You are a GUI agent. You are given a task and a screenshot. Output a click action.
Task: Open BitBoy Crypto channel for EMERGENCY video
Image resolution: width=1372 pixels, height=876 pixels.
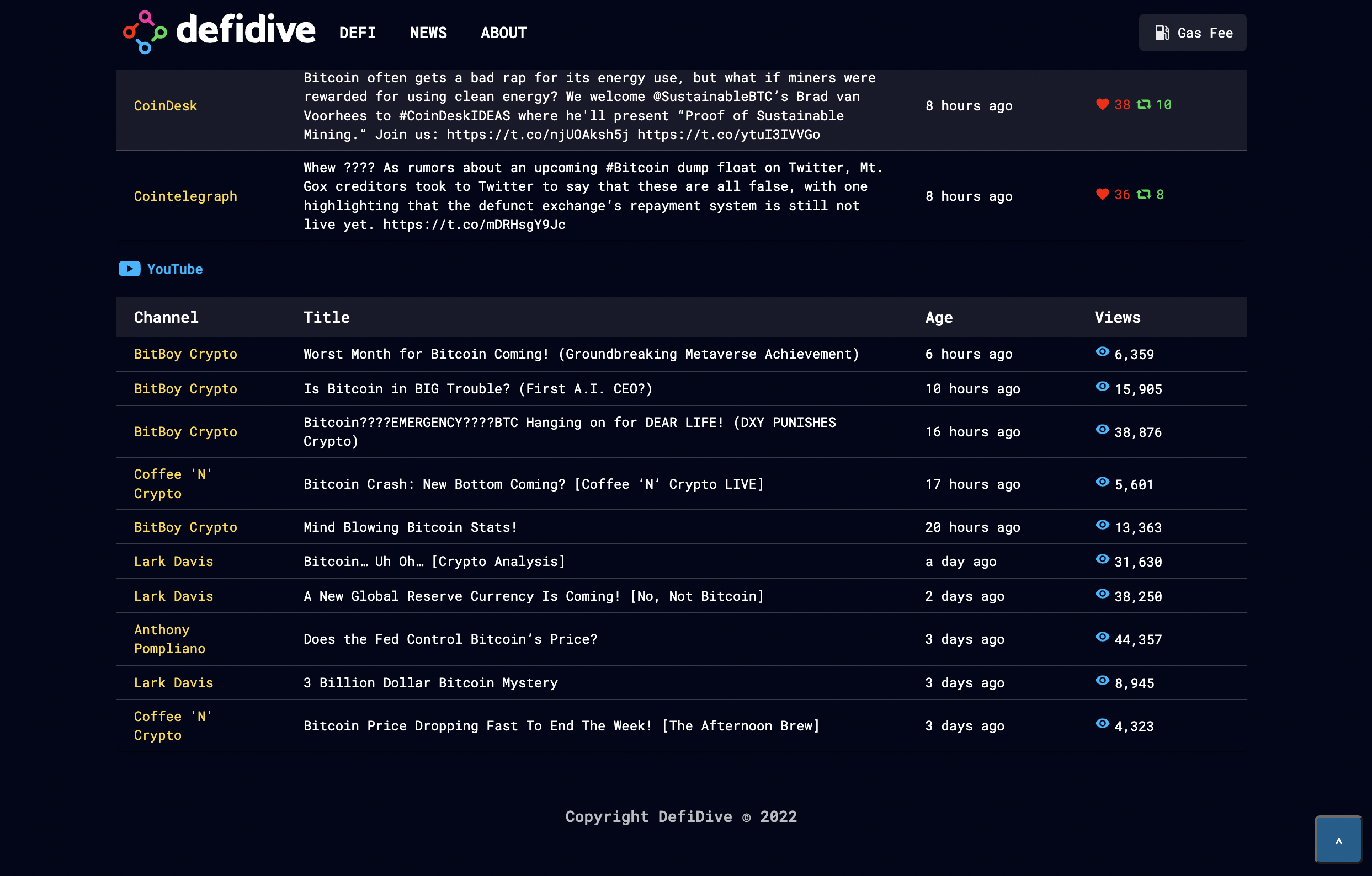pyautogui.click(x=185, y=432)
